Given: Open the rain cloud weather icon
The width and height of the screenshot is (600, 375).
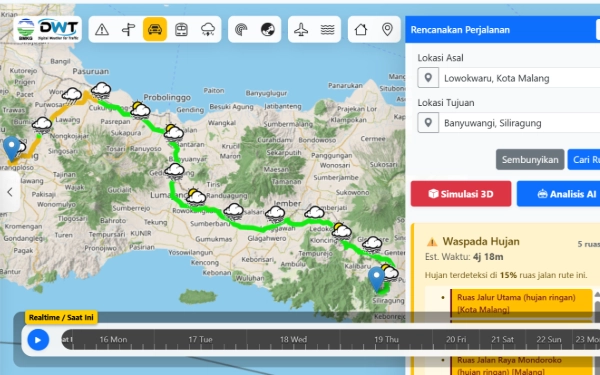Looking at the screenshot, I should click(x=208, y=29).
